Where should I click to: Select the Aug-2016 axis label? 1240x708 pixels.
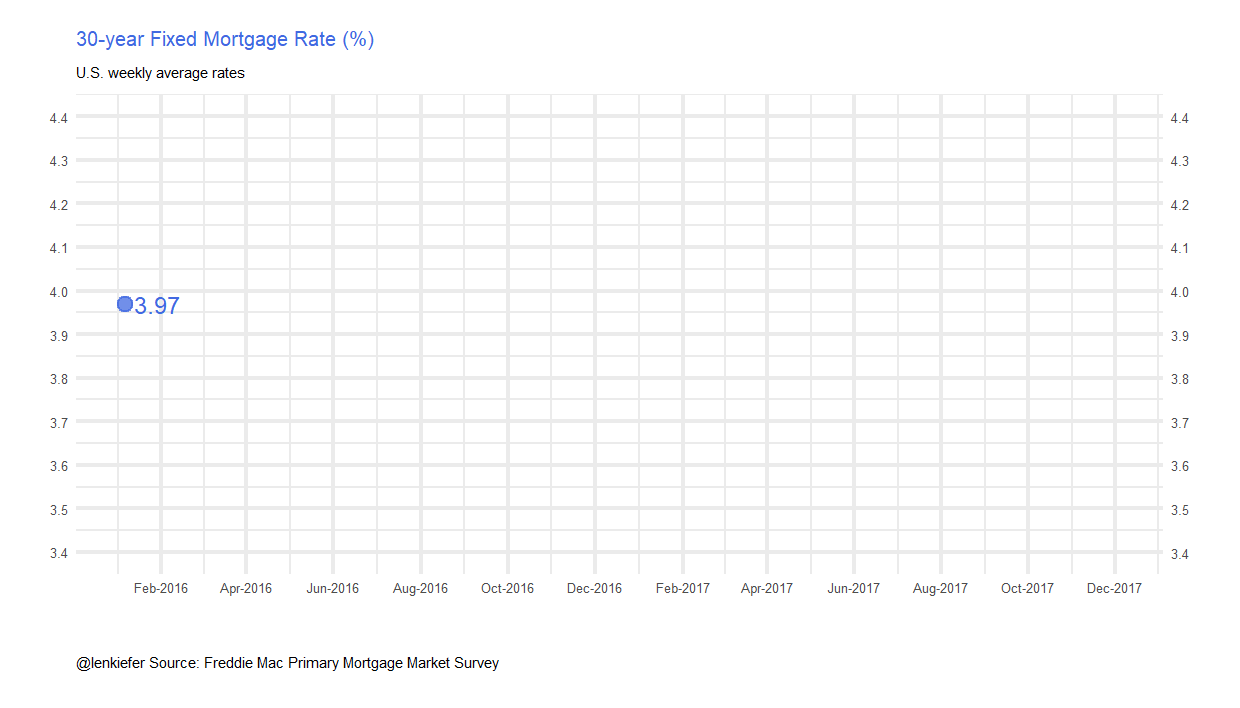point(420,588)
